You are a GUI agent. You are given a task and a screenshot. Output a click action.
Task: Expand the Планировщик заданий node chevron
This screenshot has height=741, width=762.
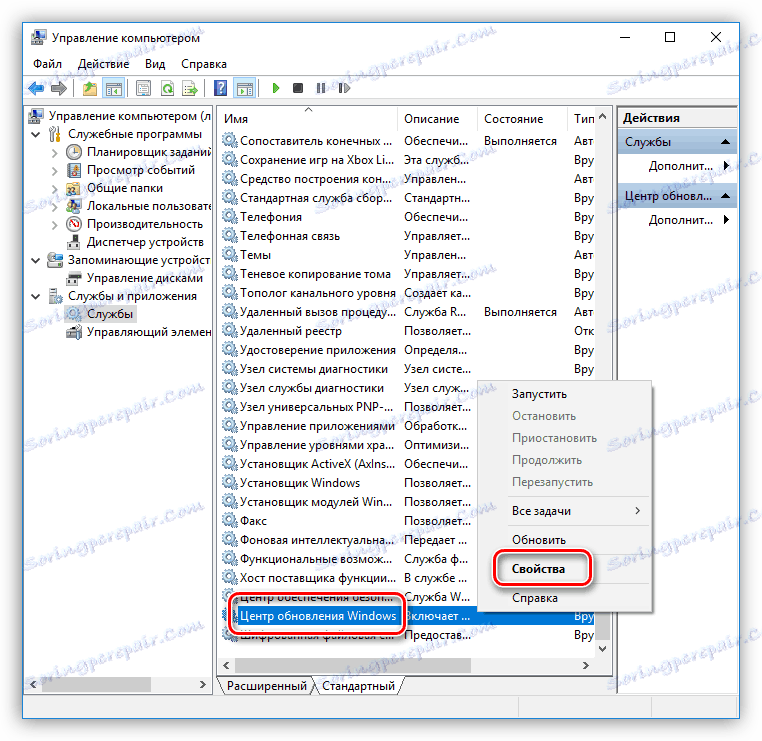[x=54, y=153]
